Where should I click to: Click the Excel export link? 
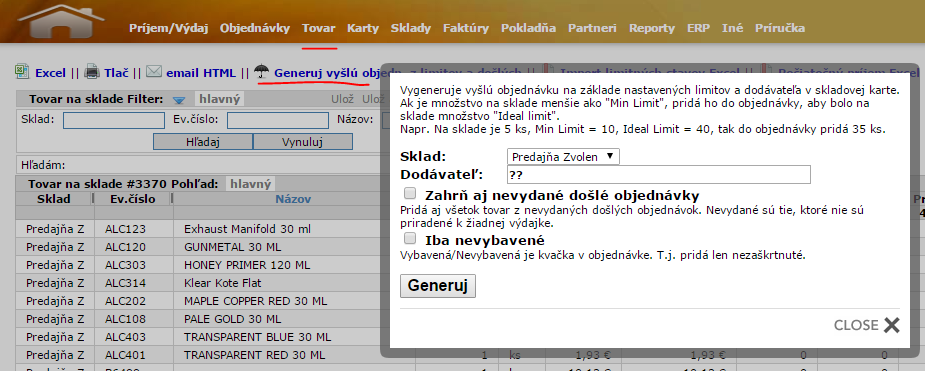pyautogui.click(x=51, y=73)
